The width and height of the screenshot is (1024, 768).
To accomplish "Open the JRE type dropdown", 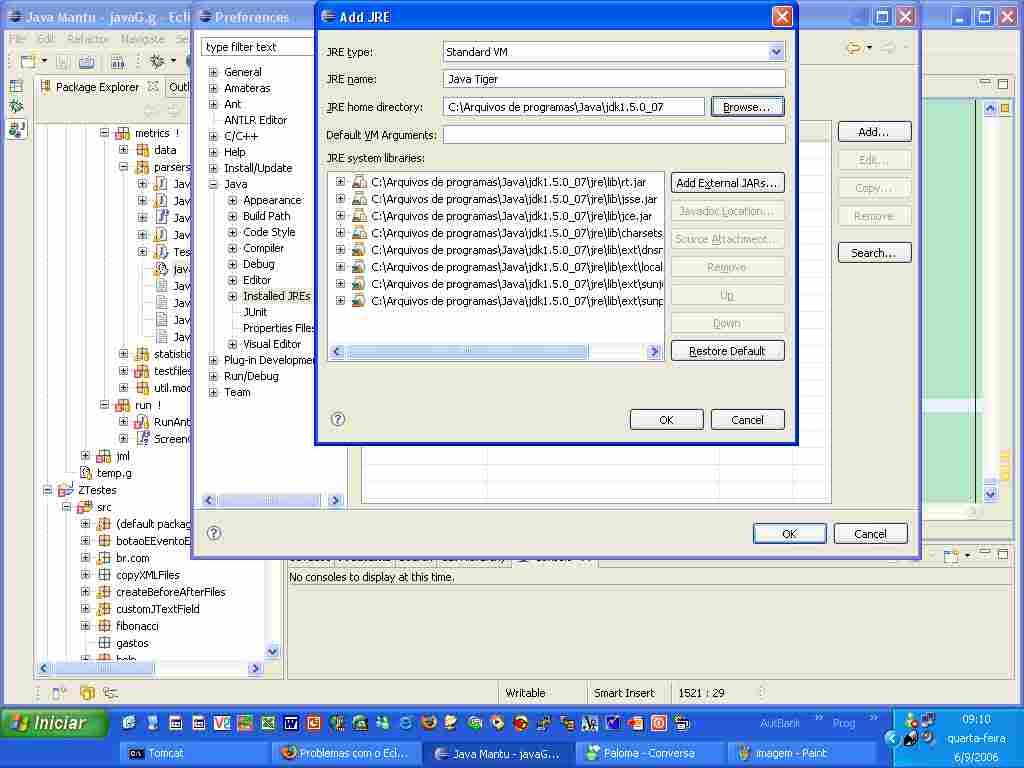I will click(776, 51).
